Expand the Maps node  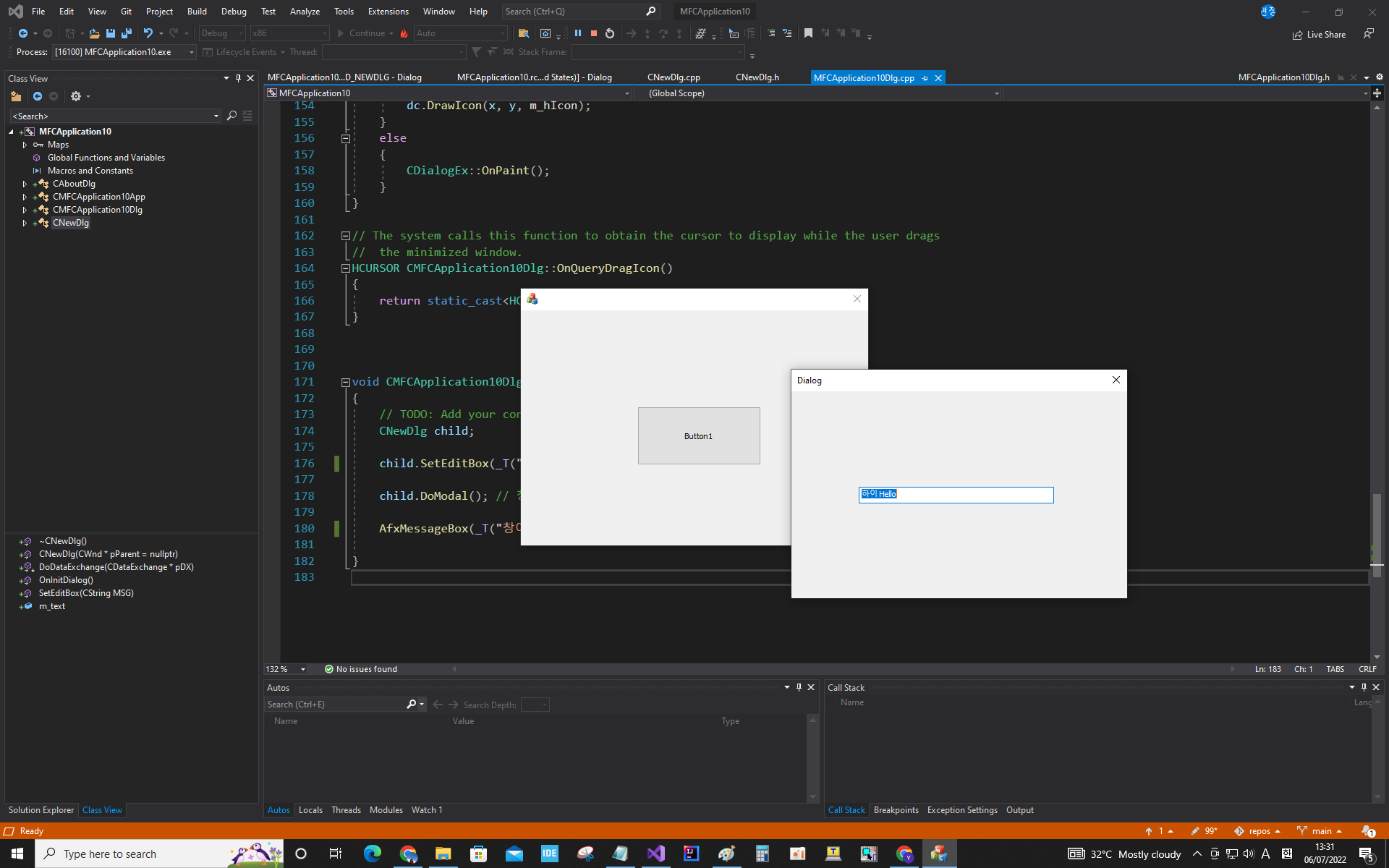pyautogui.click(x=25, y=145)
